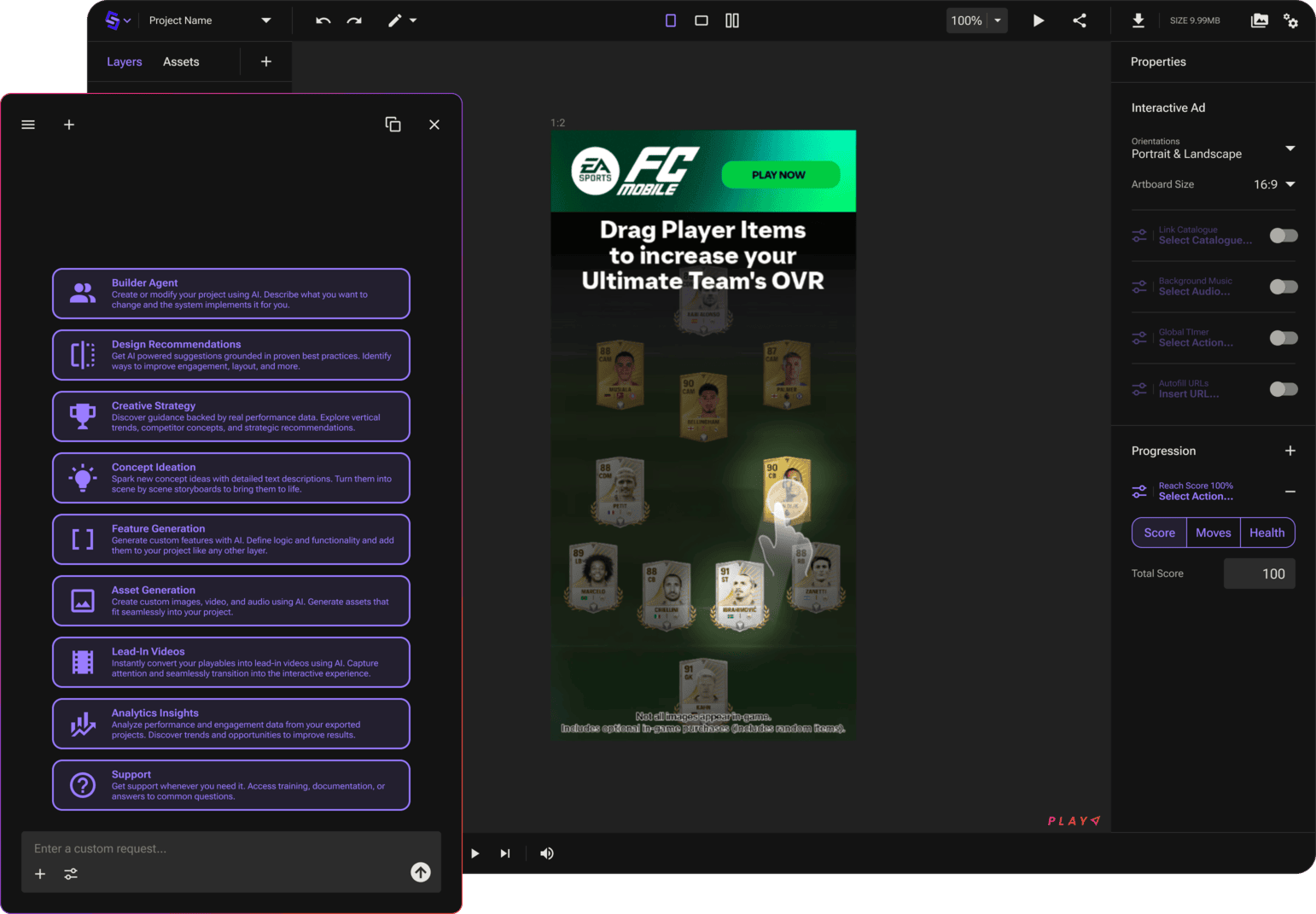The height and width of the screenshot is (914, 1316).
Task: Click the Ibrahimovic 91 player card
Action: (740, 595)
